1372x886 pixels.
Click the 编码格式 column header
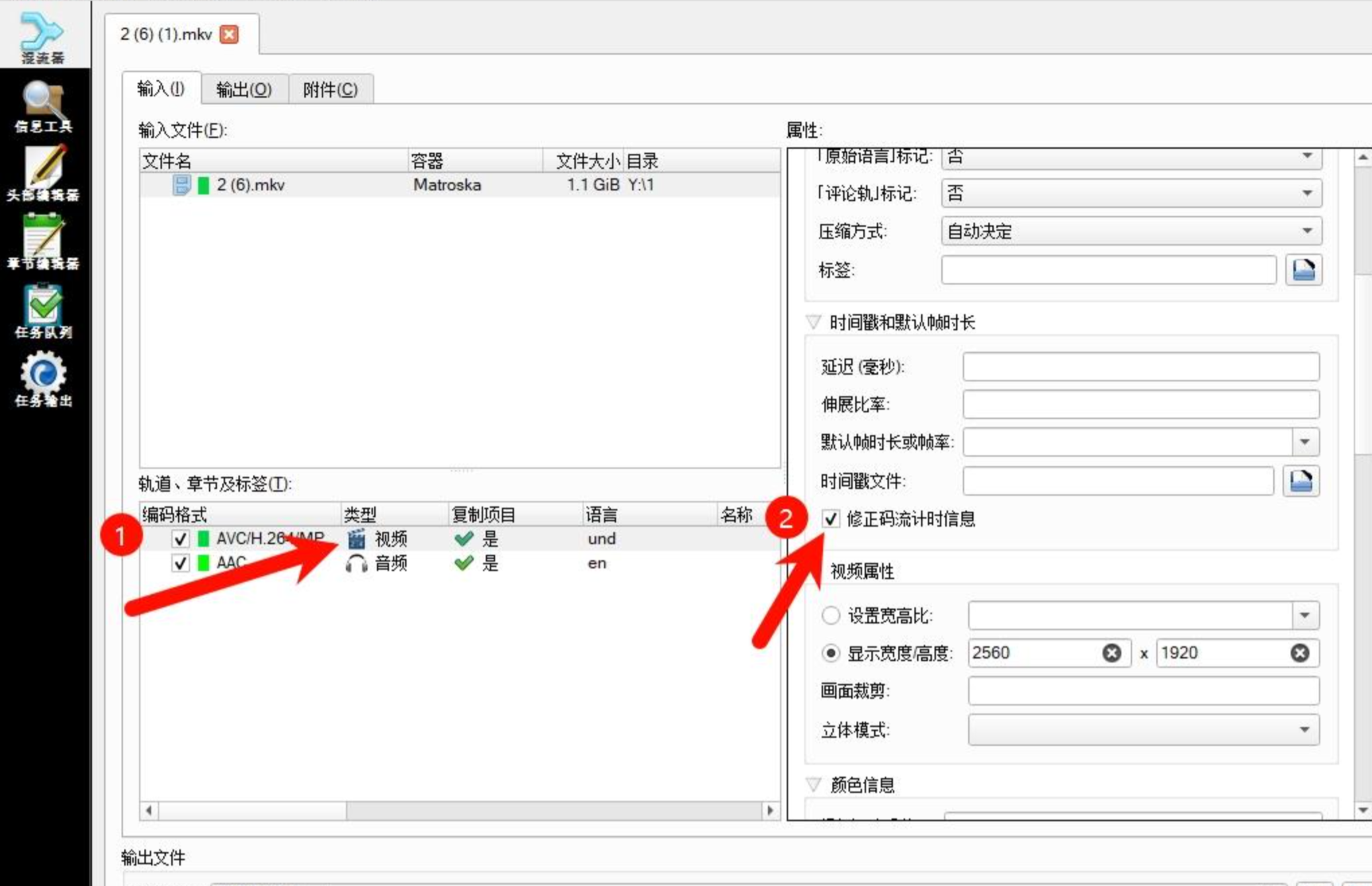pos(241,515)
